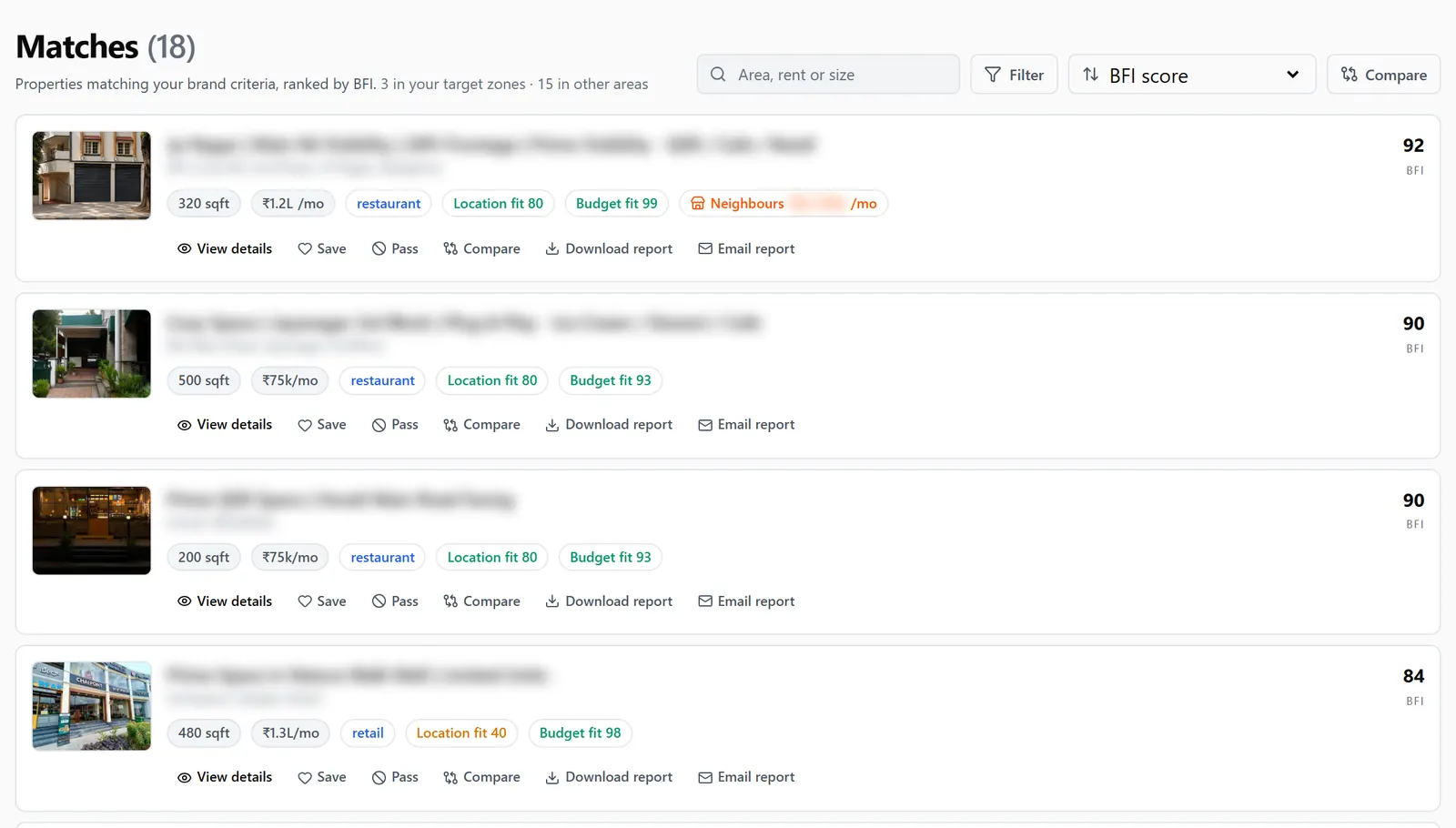Screen dimensions: 1456x828
Task: Download report for the 480 sqft property
Action: [x=609, y=777]
